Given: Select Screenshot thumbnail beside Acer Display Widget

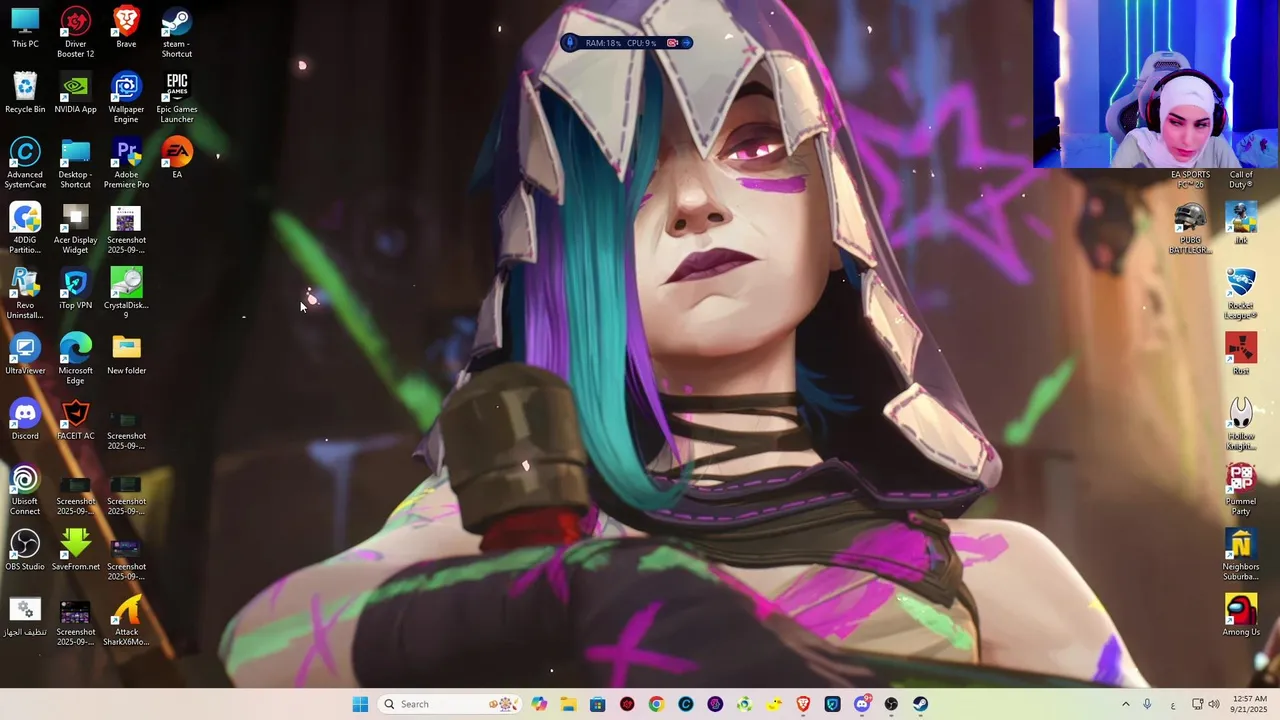Looking at the screenshot, I should point(126,228).
